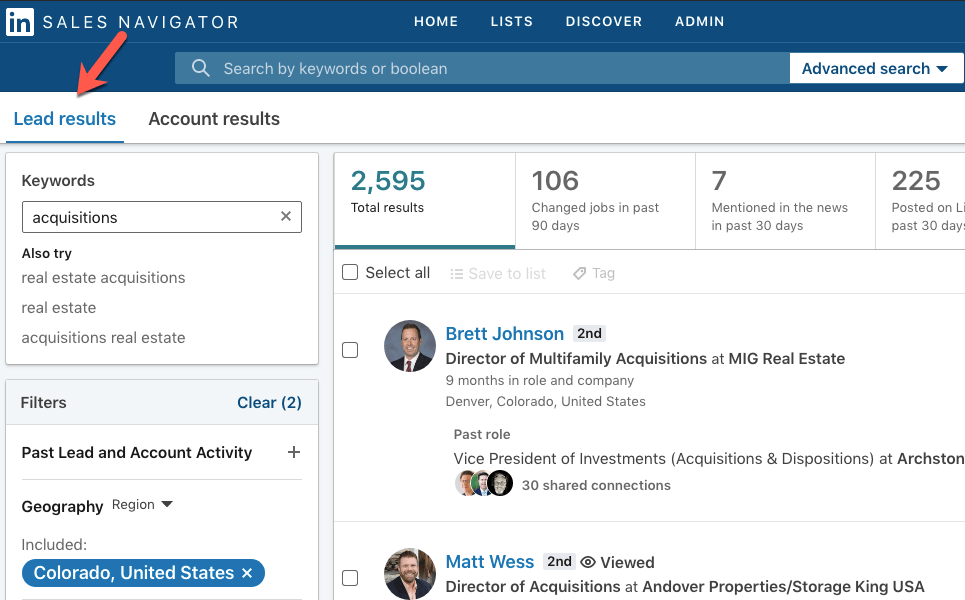Open Andover Properties/Storage King USA company link

[x=783, y=586]
